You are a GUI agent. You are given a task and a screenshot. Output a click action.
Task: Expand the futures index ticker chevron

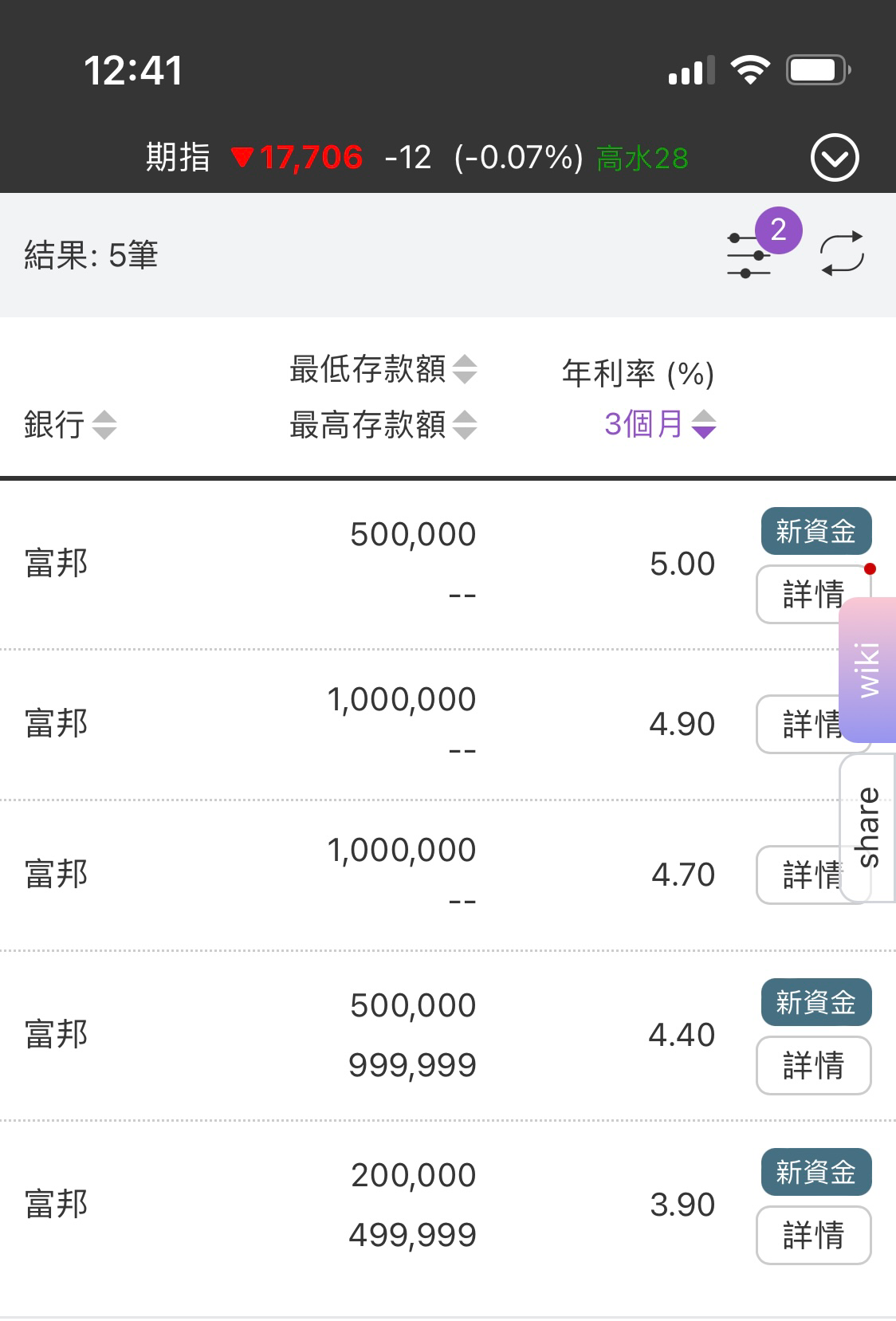(x=835, y=158)
